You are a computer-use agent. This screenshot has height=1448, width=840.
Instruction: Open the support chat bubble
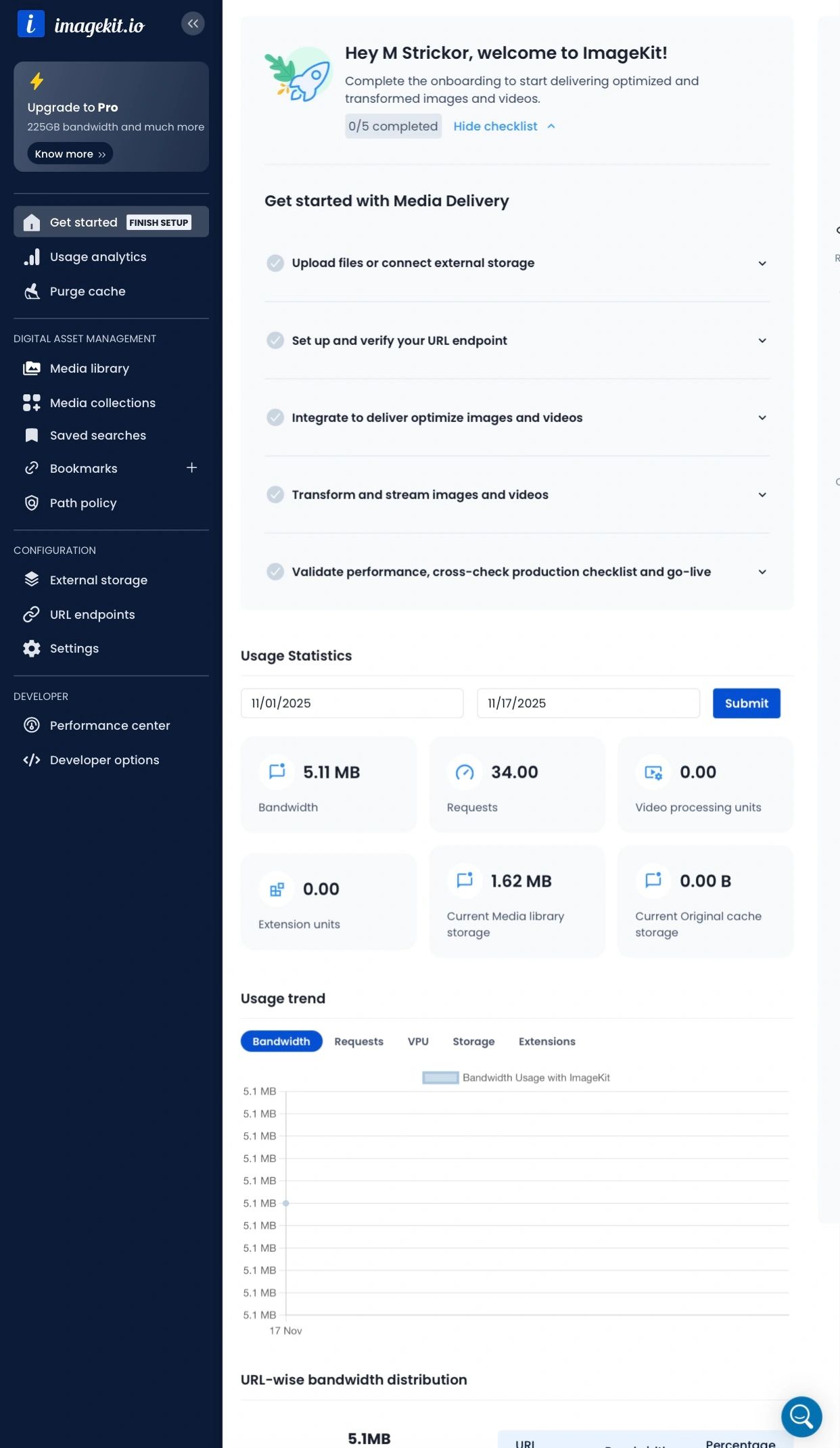click(801, 1416)
